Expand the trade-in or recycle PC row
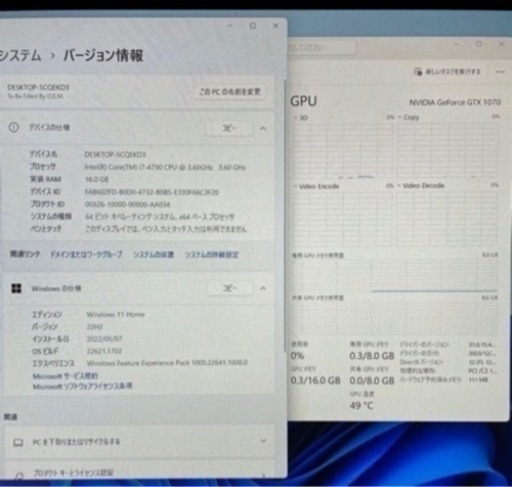Screen dimensions: 512x487 [x=139, y=442]
